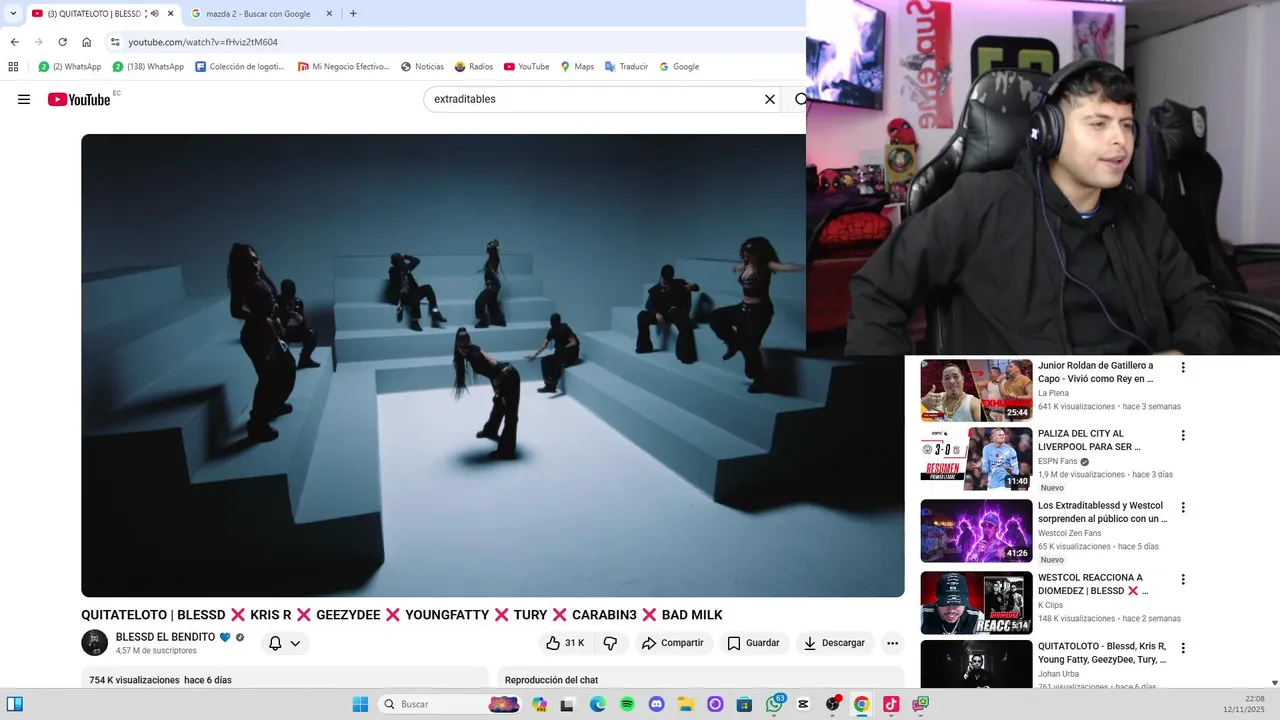Go back using the browser back arrow

pos(14,42)
